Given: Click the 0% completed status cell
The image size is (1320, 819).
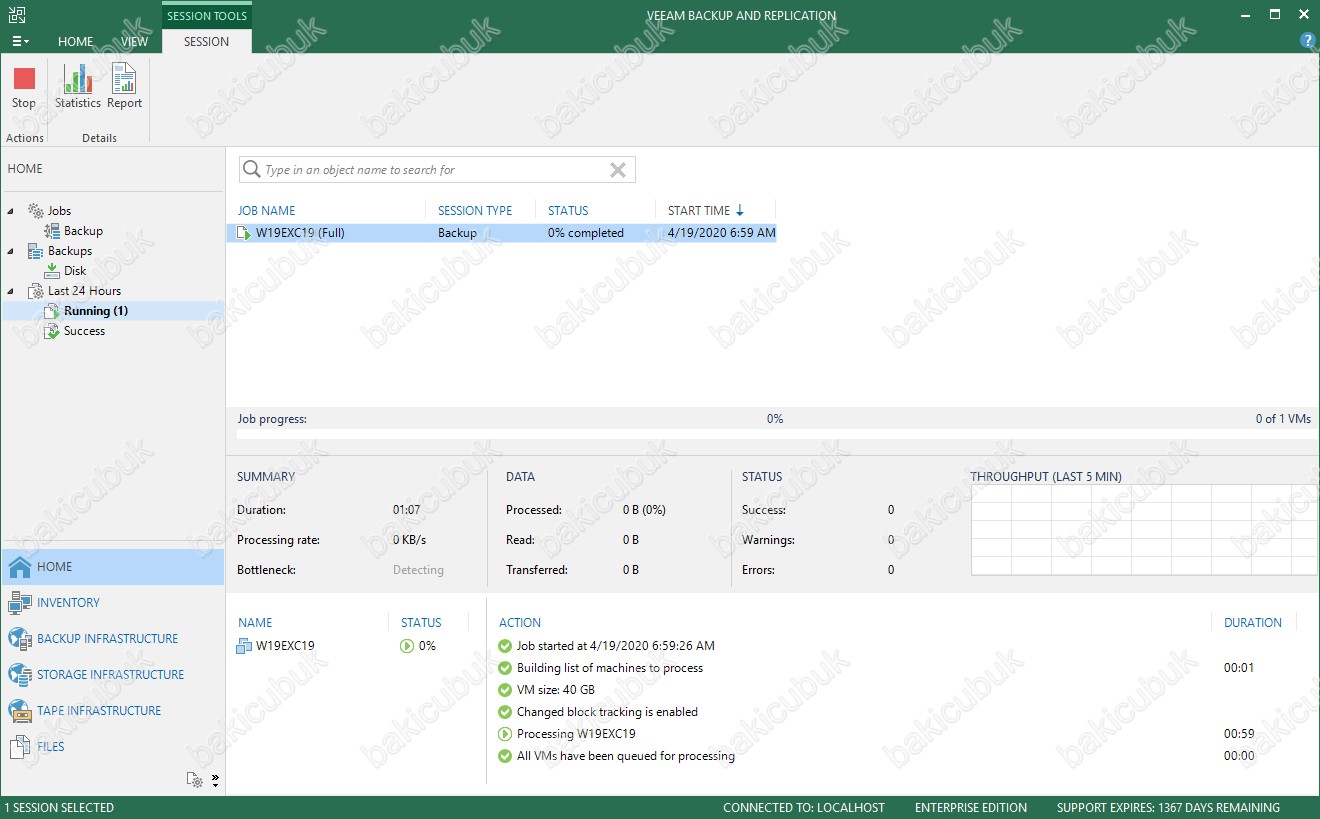Looking at the screenshot, I should [x=586, y=233].
